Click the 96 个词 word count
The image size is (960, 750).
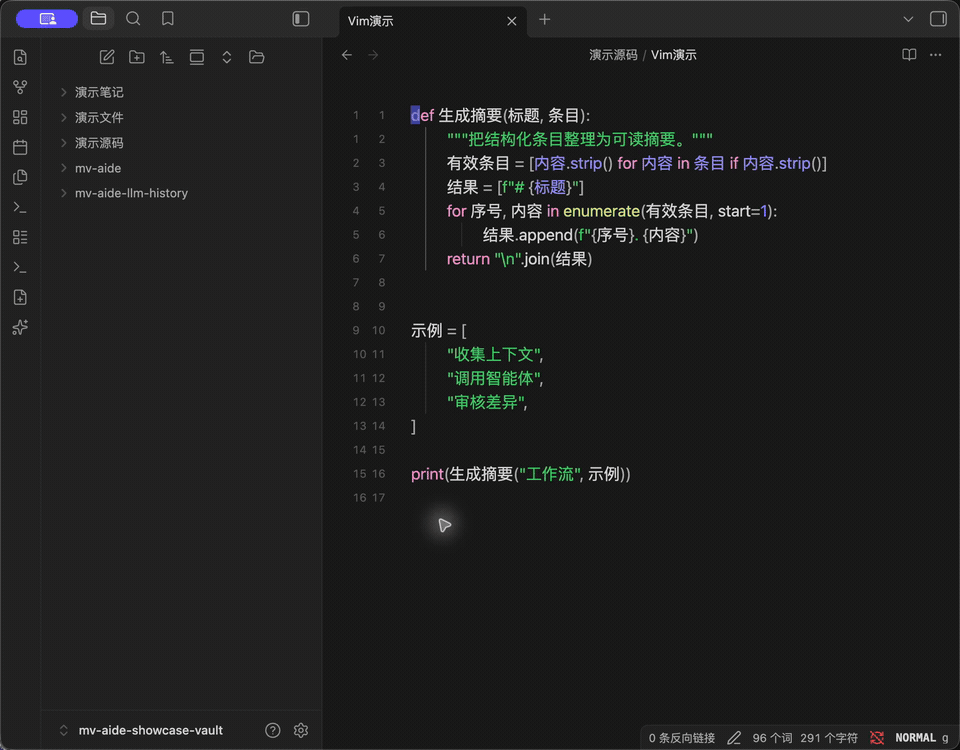coord(772,738)
